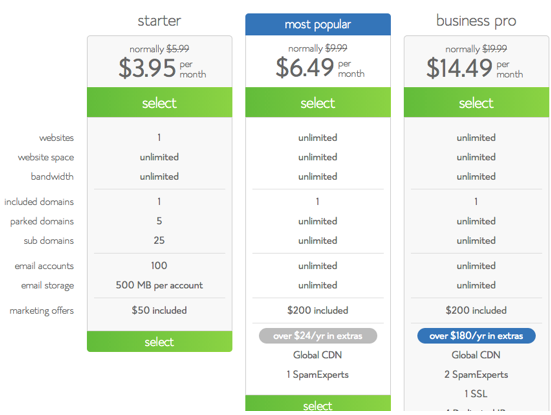Click the '1 SSL' item in business pro

point(476,394)
